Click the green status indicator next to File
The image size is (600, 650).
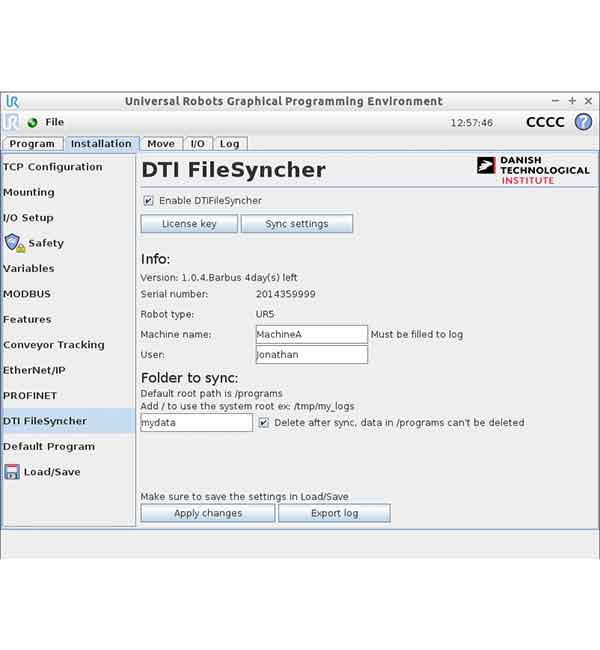pos(32,123)
